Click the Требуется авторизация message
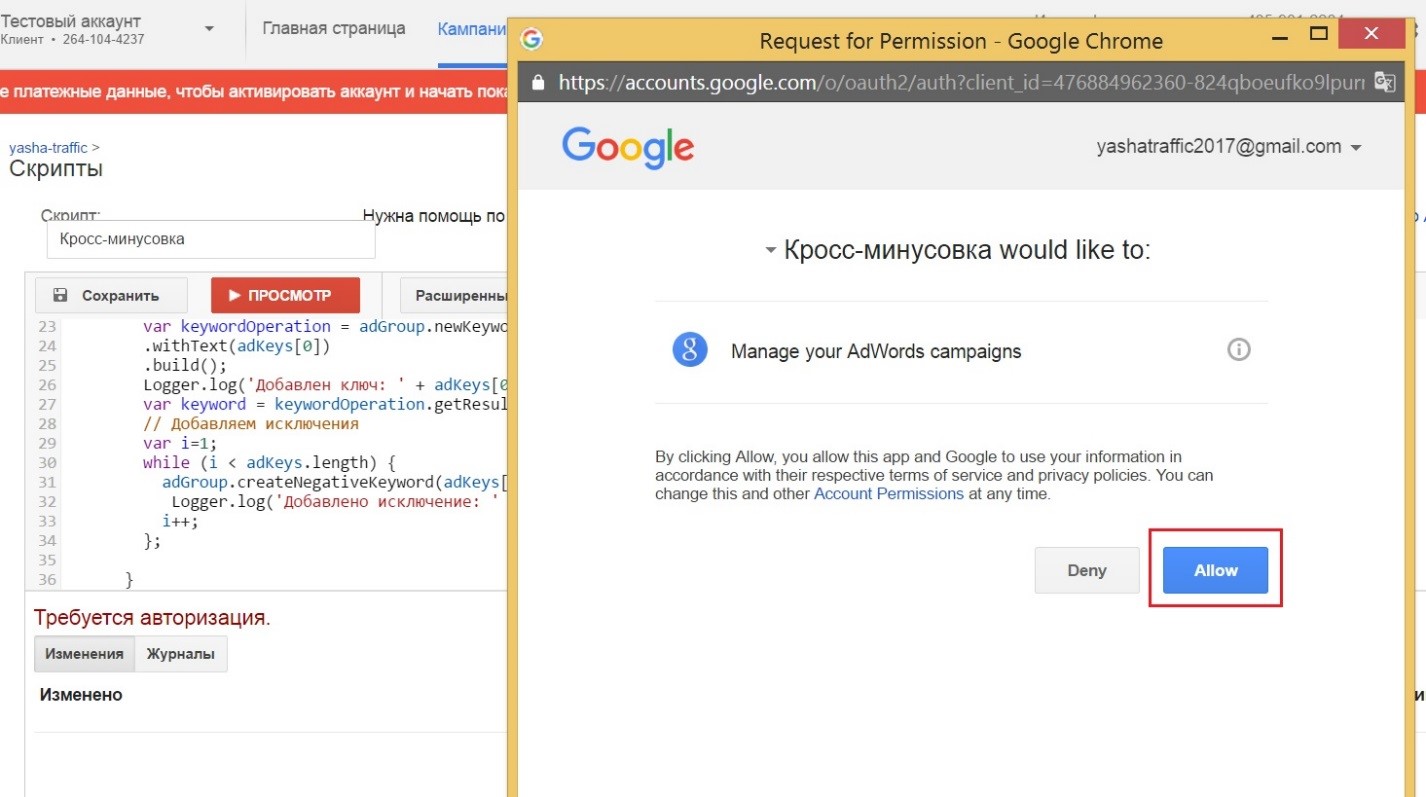 click(x=152, y=618)
